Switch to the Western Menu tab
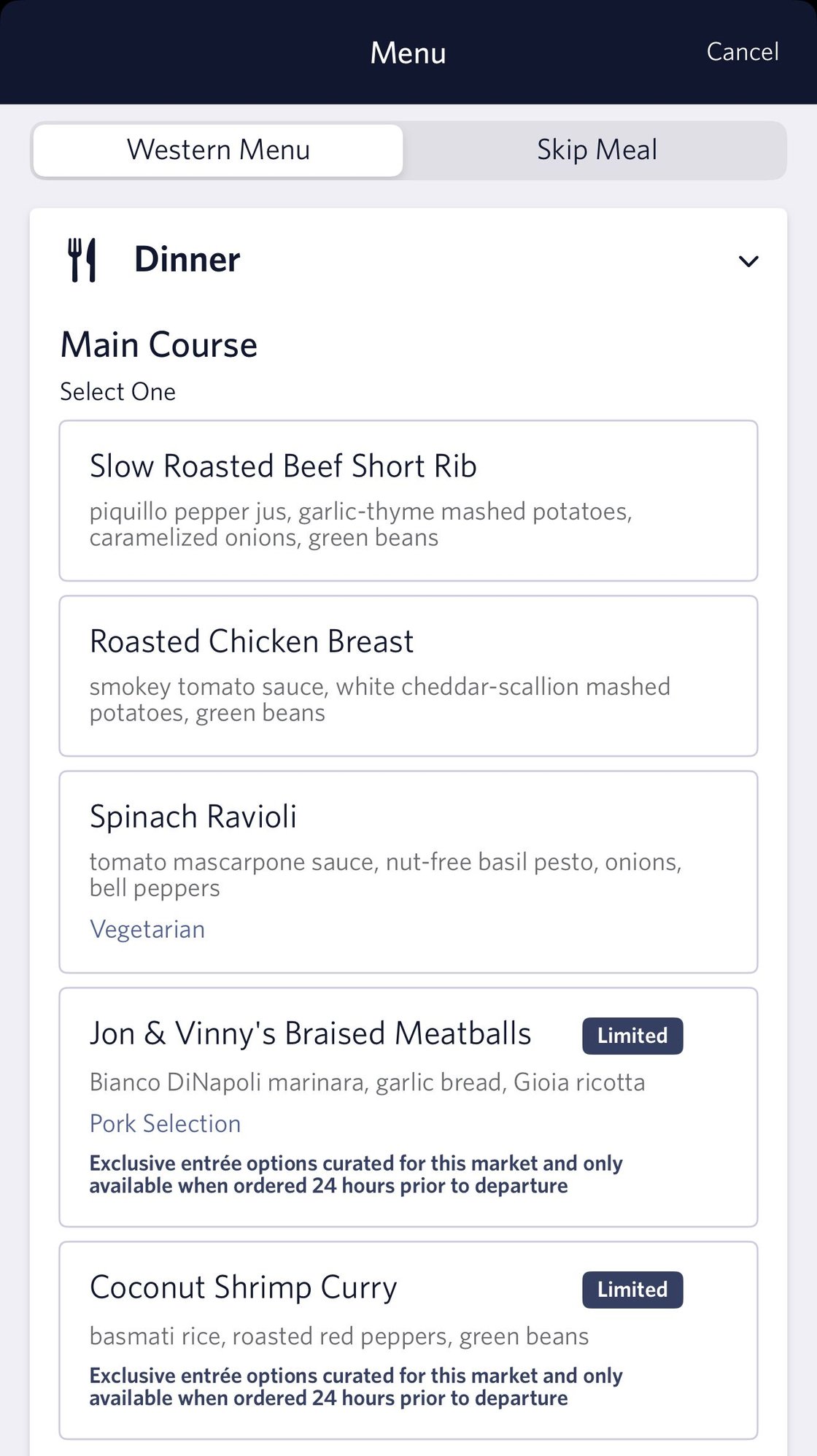Screen dimensions: 817x1456 [218, 150]
